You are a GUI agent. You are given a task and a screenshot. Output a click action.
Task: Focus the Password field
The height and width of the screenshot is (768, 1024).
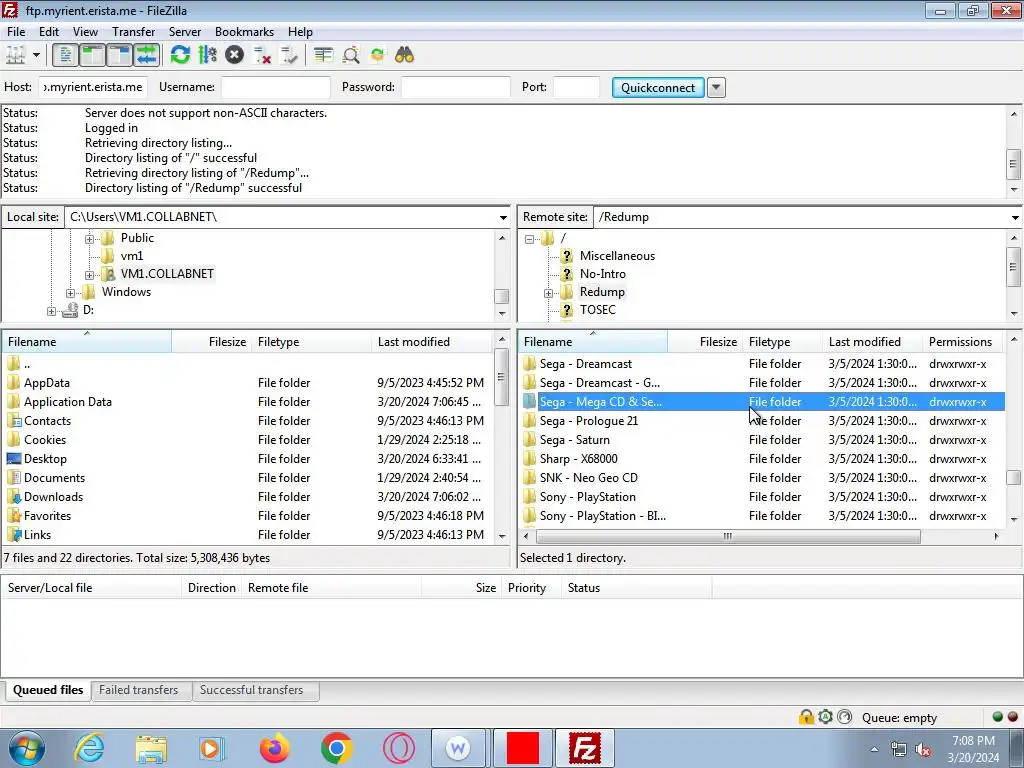456,88
